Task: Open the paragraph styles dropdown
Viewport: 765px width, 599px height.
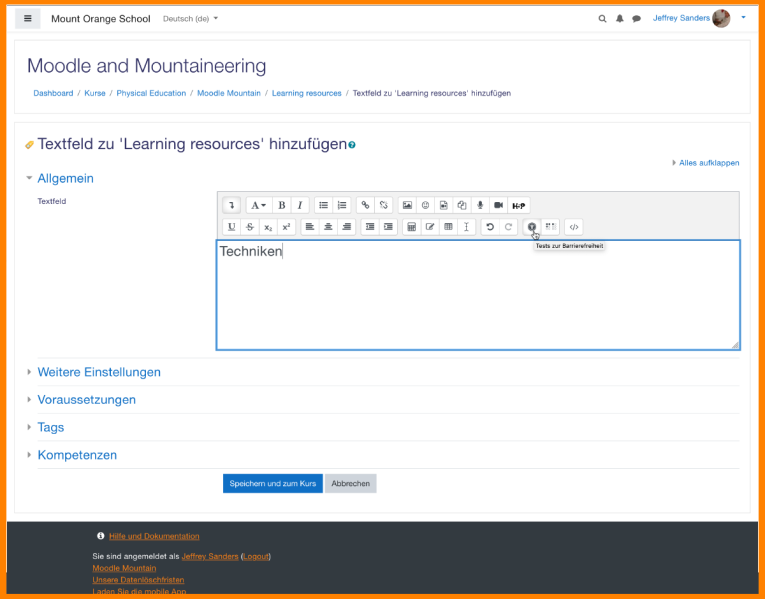Action: 258,205
